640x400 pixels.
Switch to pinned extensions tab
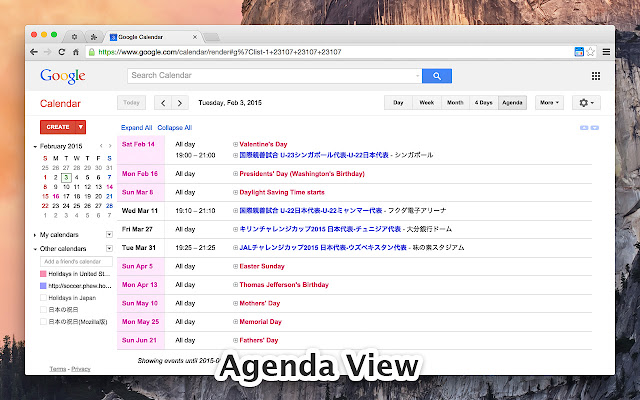[94, 37]
